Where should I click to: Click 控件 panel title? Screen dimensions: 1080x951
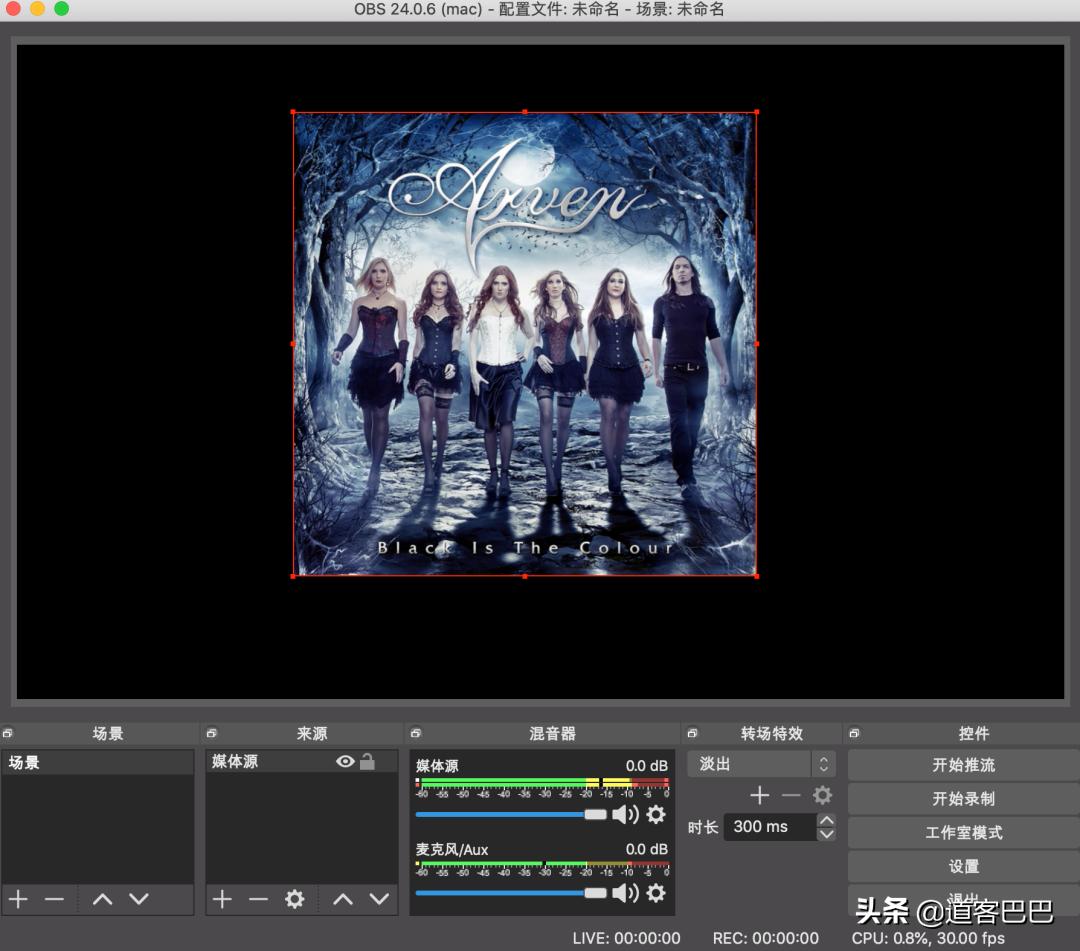pos(974,733)
